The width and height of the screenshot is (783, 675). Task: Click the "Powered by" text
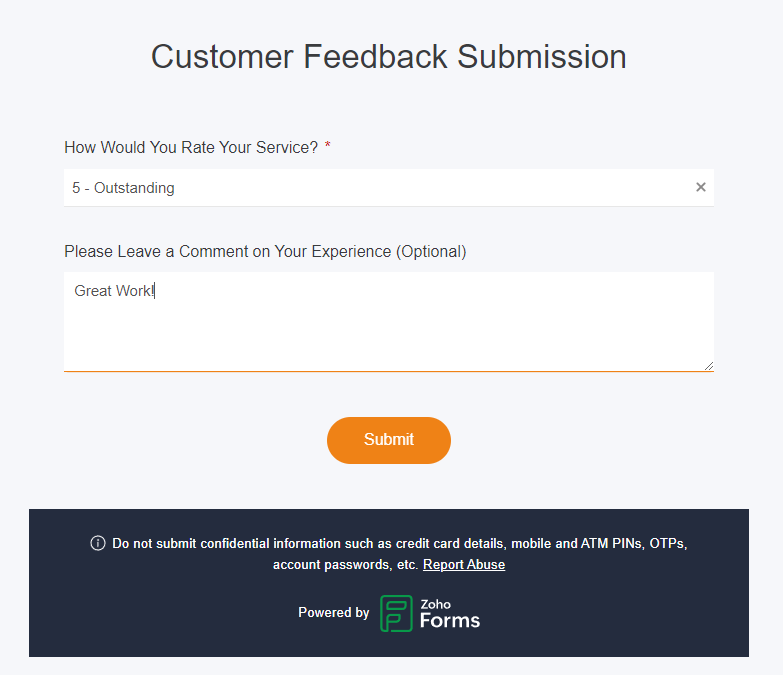(x=334, y=612)
